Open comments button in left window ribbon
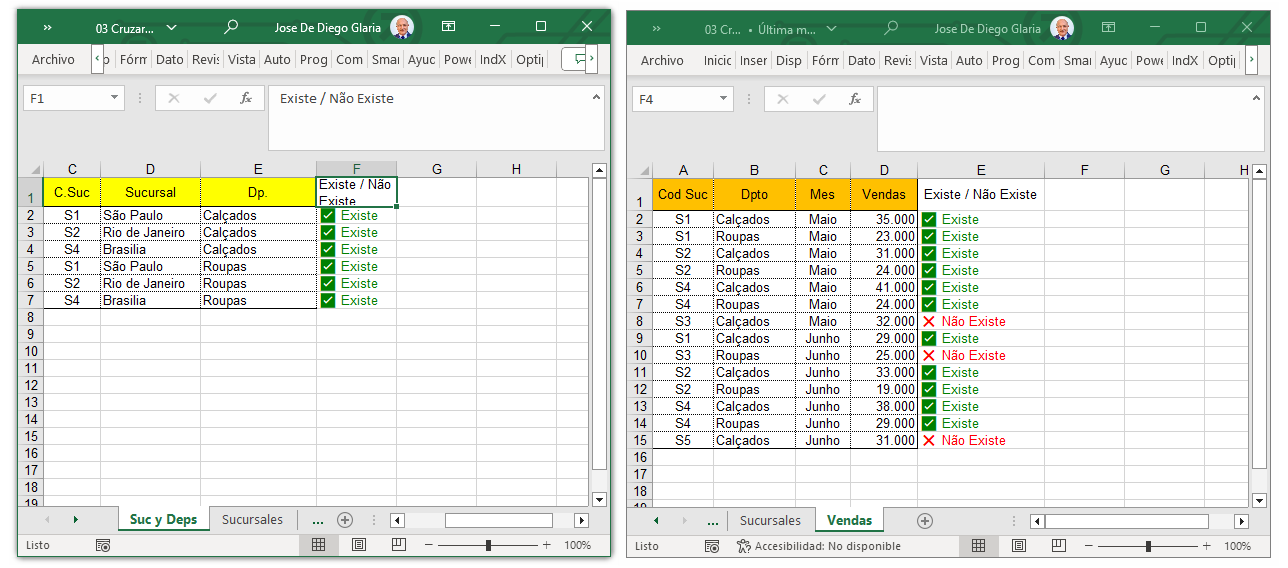The height and width of the screenshot is (568, 1288). [574, 60]
